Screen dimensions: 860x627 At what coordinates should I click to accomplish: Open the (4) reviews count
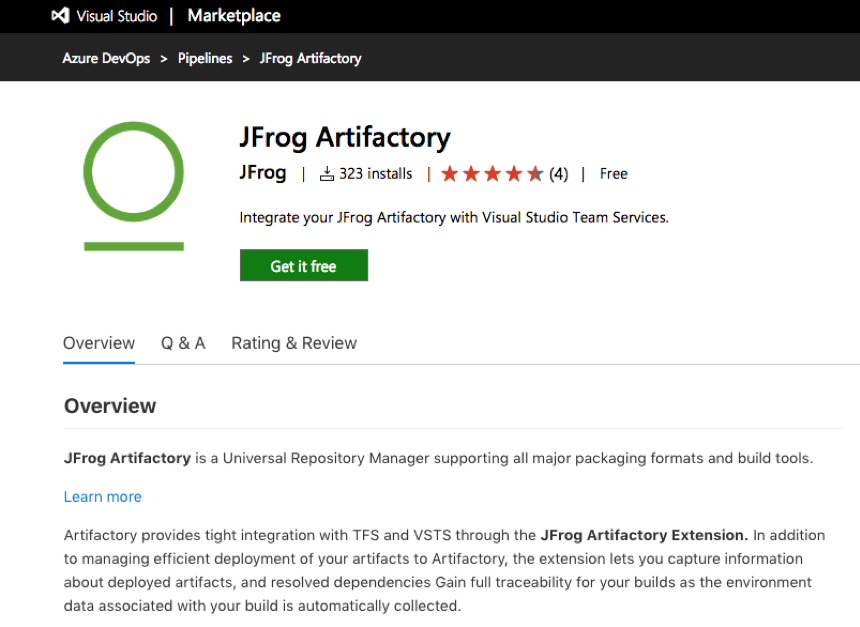(558, 174)
